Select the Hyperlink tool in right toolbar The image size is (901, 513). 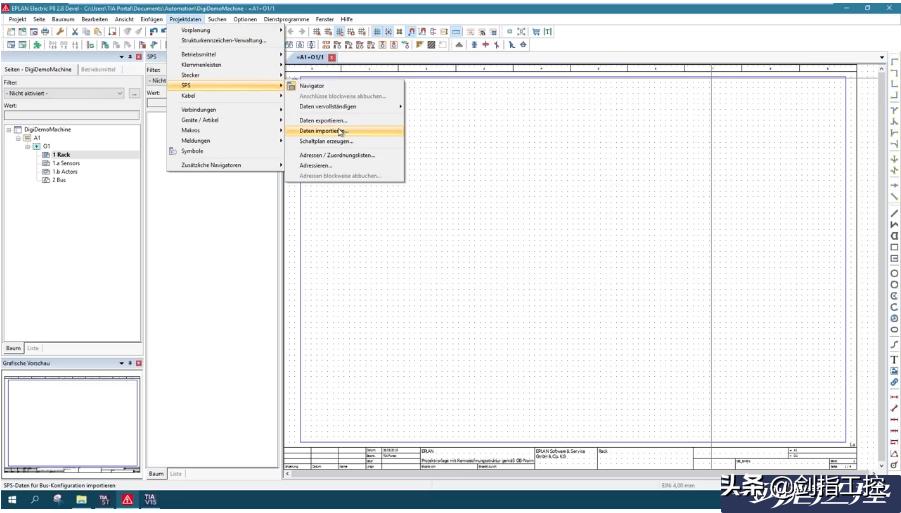pos(894,382)
